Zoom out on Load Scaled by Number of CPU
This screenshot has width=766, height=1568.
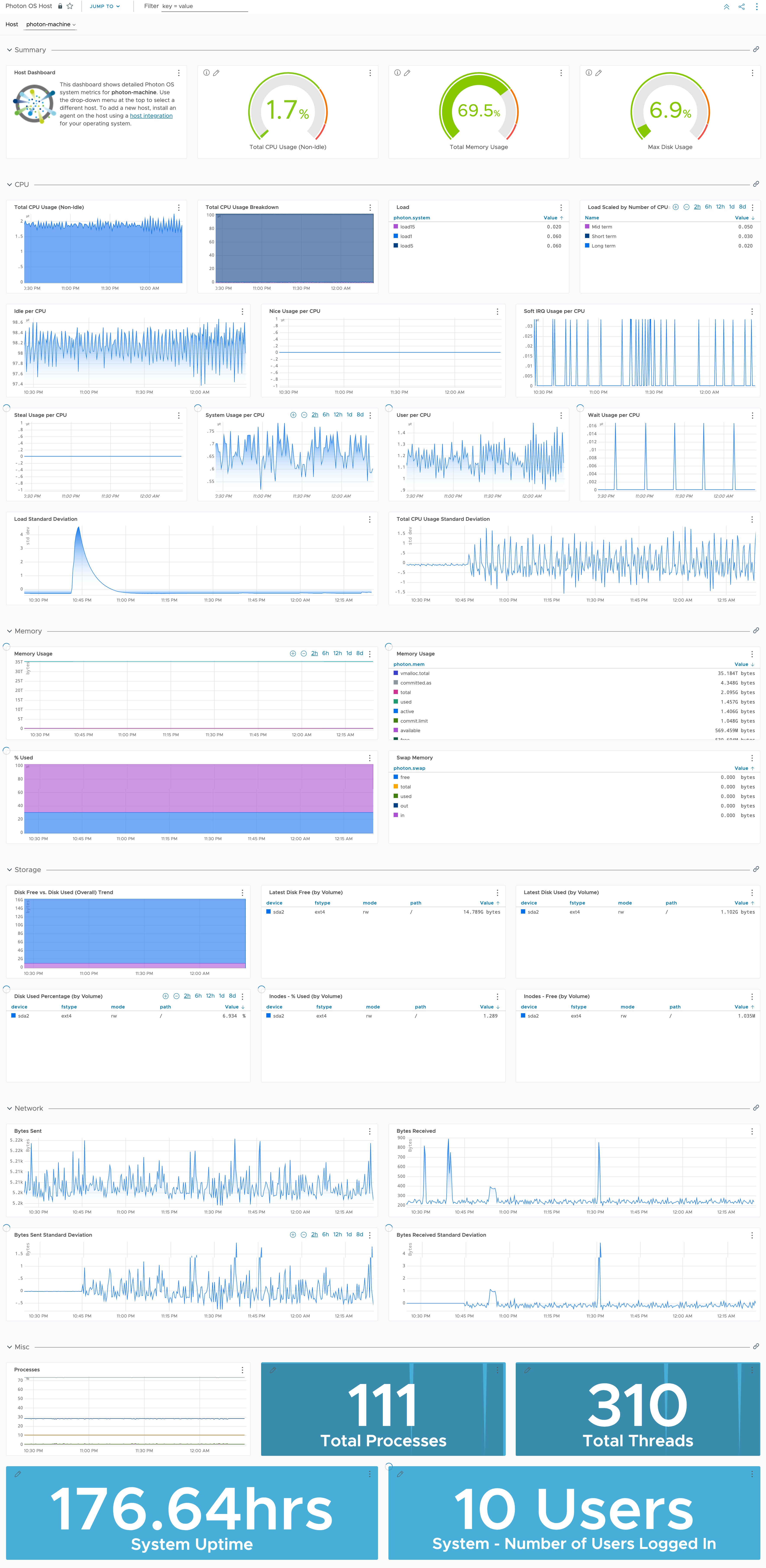coord(686,207)
